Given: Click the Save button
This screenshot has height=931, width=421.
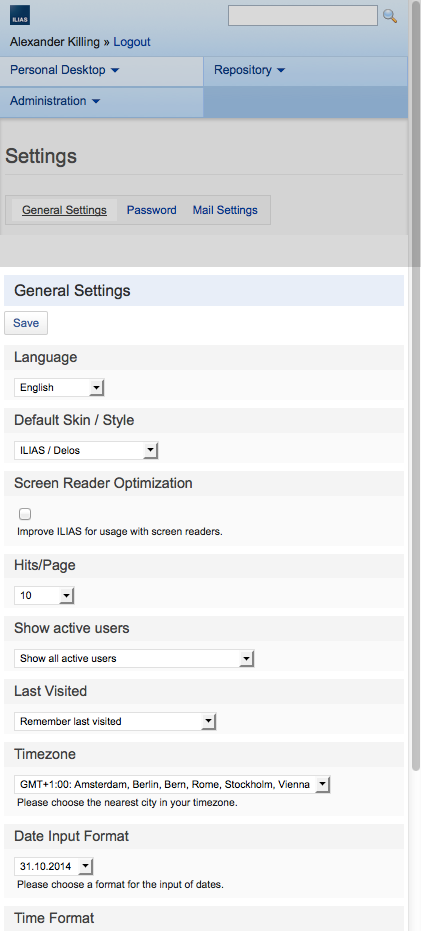Looking at the screenshot, I should tap(26, 323).
